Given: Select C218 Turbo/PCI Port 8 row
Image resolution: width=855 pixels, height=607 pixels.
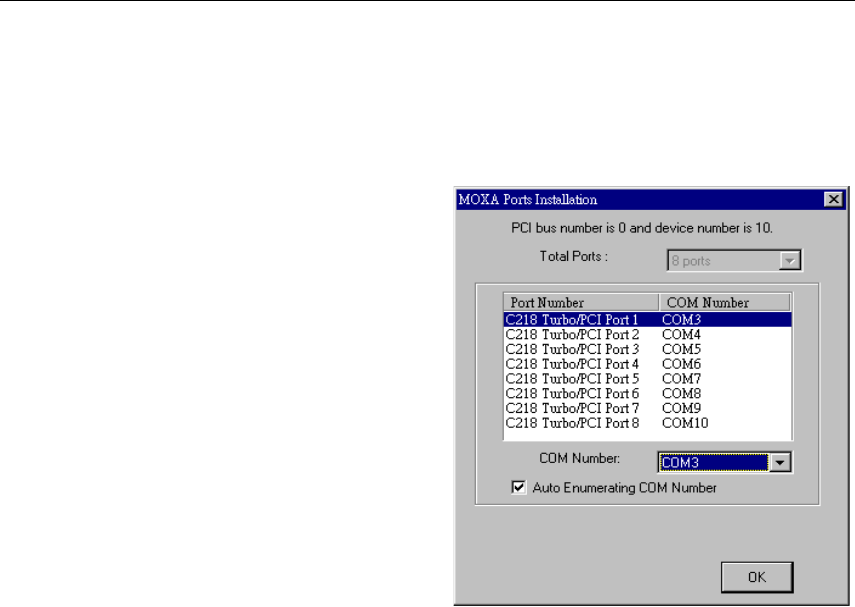Looking at the screenshot, I should (647, 423).
